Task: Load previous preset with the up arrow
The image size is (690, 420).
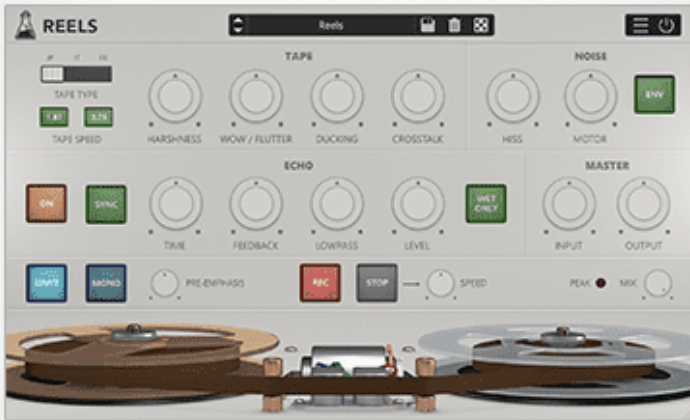Action: [238, 20]
